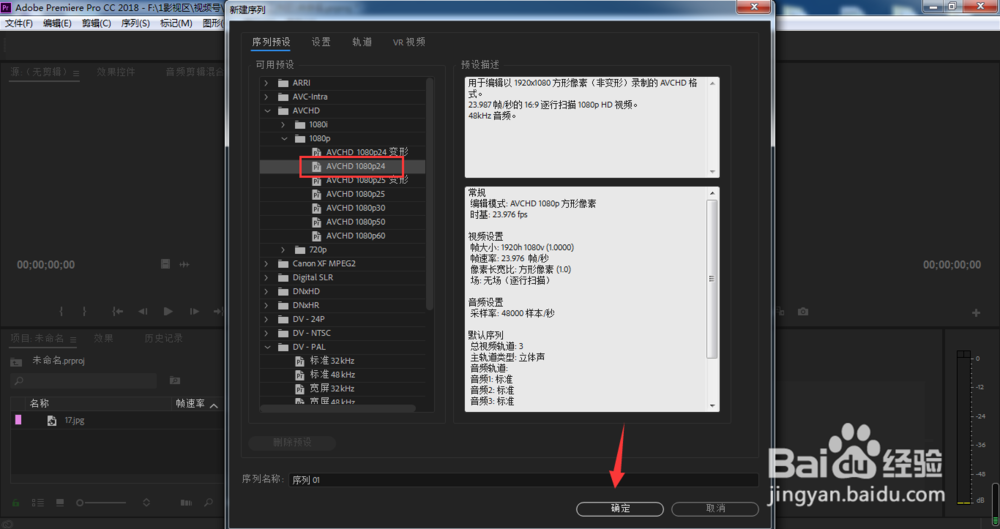1000x529 pixels.
Task: Switch project panel to icon view
Action: (x=59, y=503)
